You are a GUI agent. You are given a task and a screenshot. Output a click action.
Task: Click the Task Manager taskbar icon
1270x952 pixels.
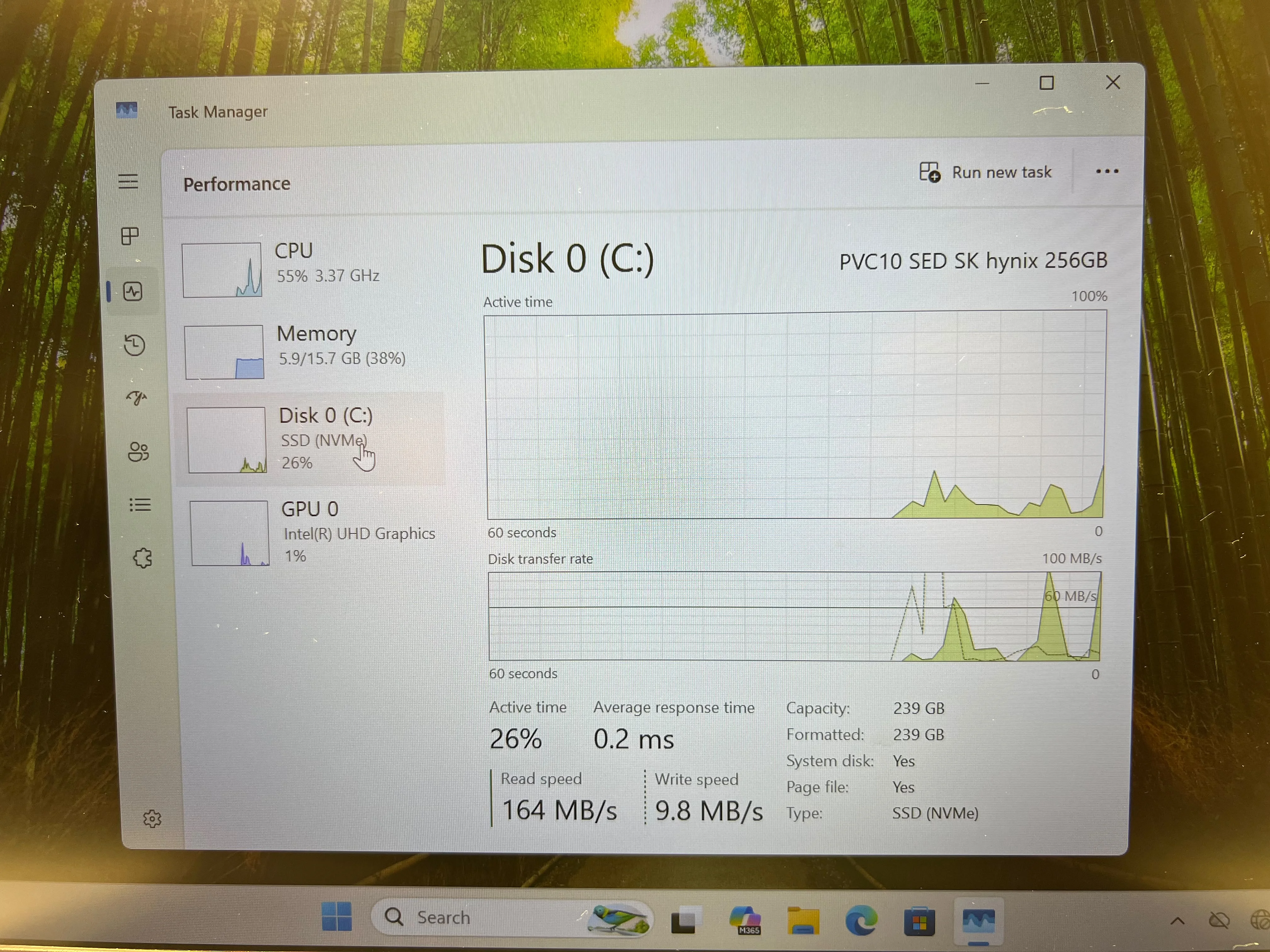pos(978,921)
